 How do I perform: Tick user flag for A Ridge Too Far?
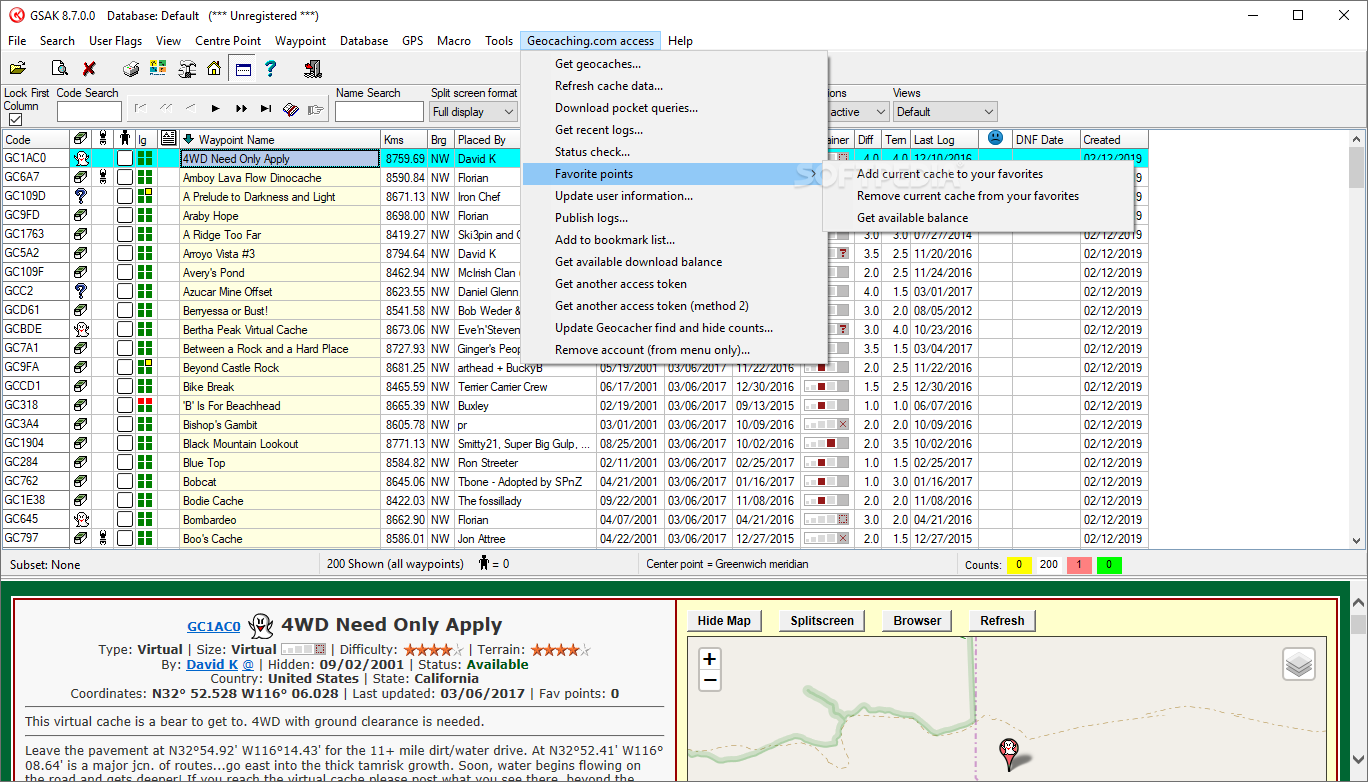125,234
